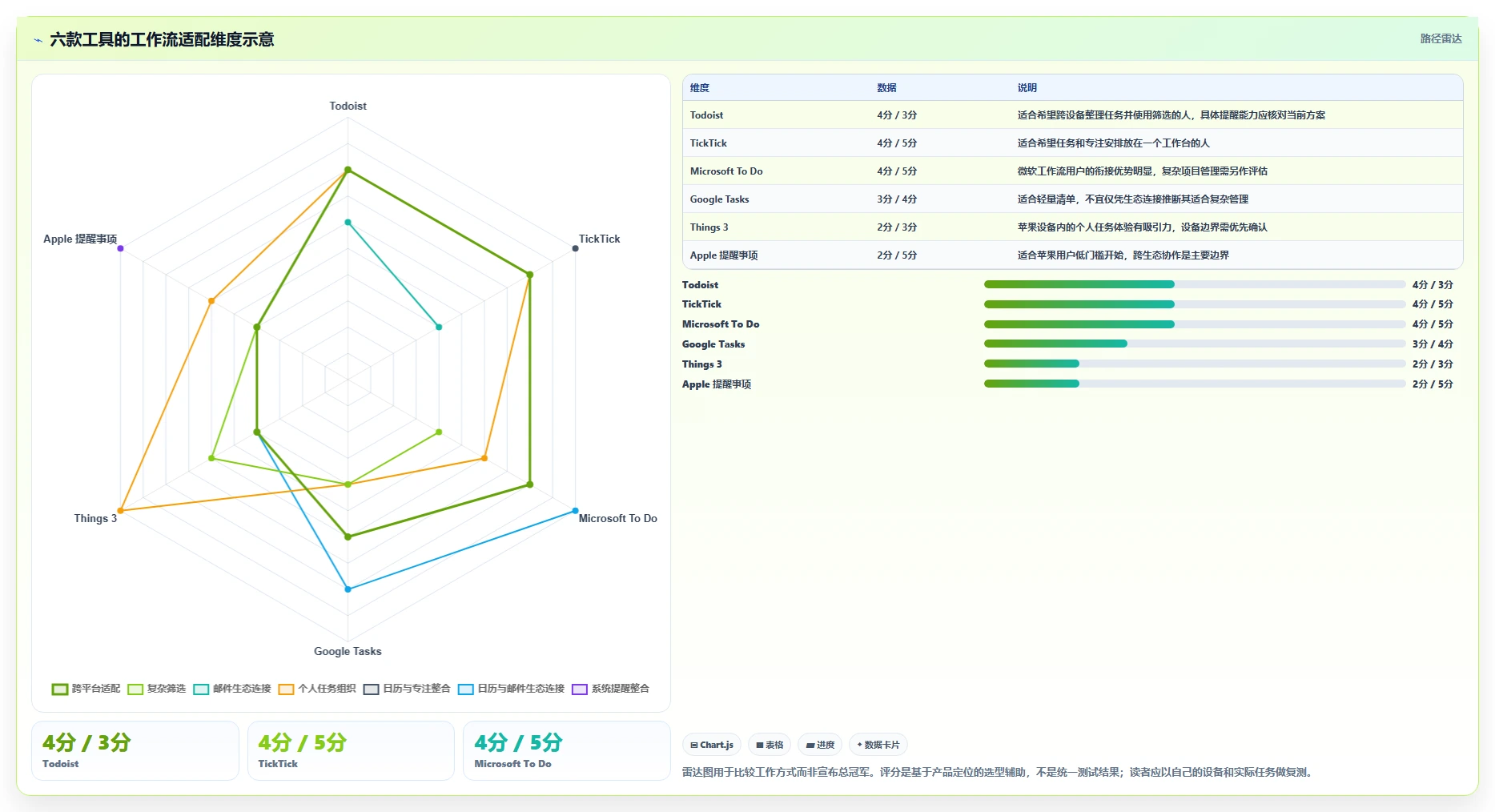Select the Apple 提醒事项 table row name
The image size is (1495, 812).
click(x=724, y=255)
